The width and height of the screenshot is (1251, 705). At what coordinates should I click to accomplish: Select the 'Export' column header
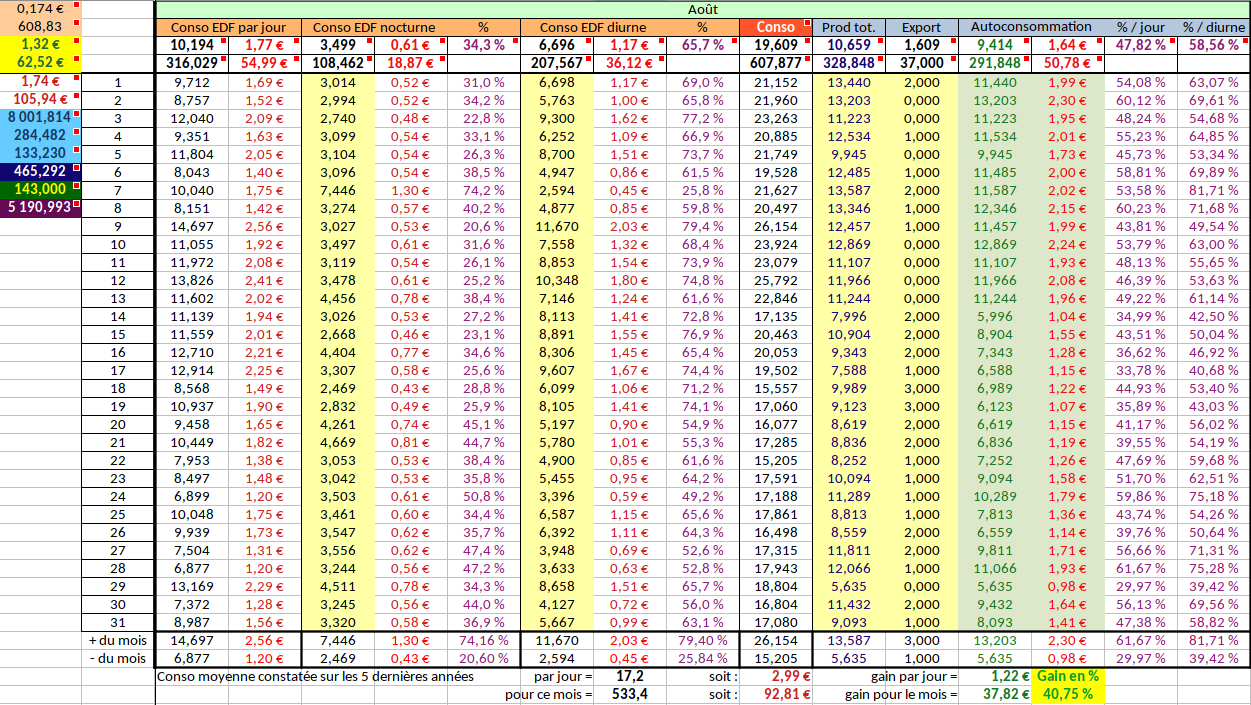click(x=921, y=28)
